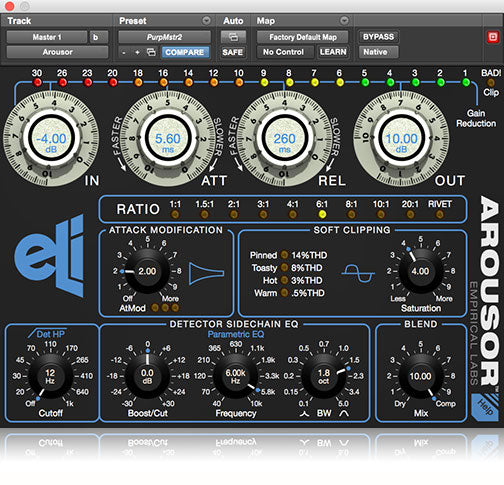Image resolution: width=504 pixels, height=485 pixels.
Task: Select the 6:1 ratio
Action: pyautogui.click(x=322, y=214)
